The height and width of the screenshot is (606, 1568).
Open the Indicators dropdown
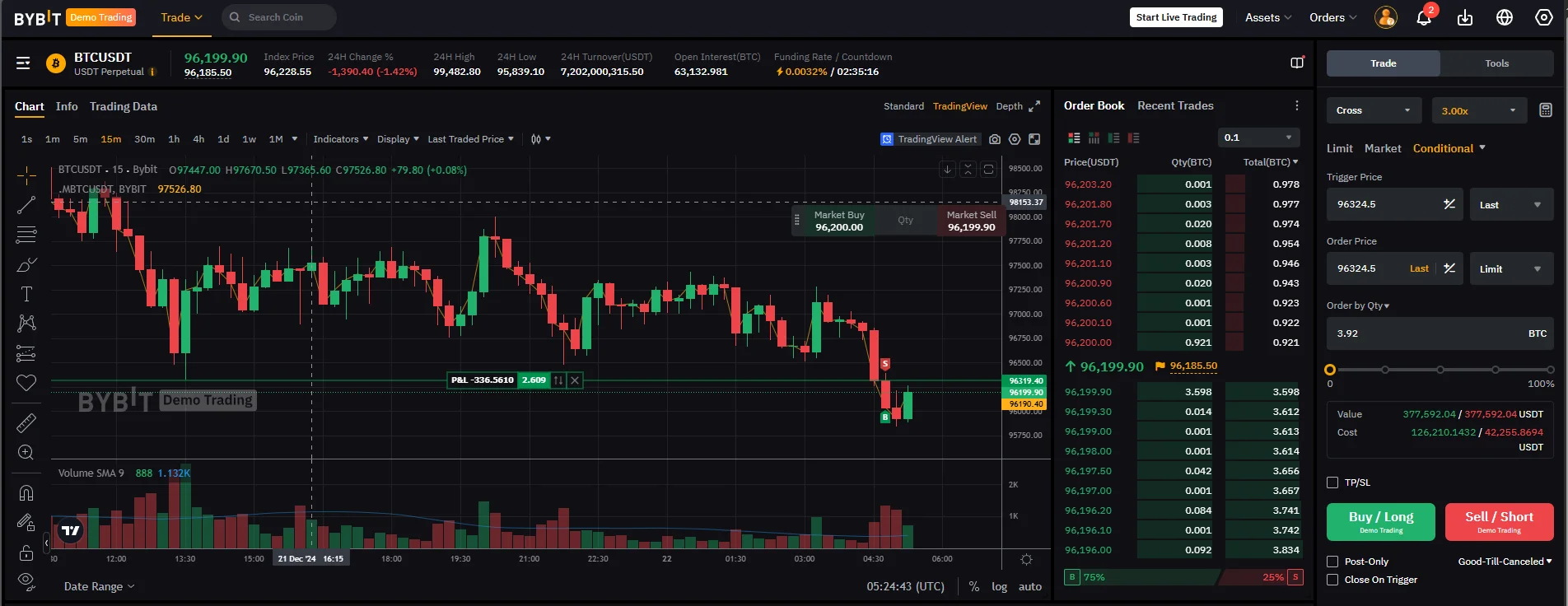pos(341,139)
